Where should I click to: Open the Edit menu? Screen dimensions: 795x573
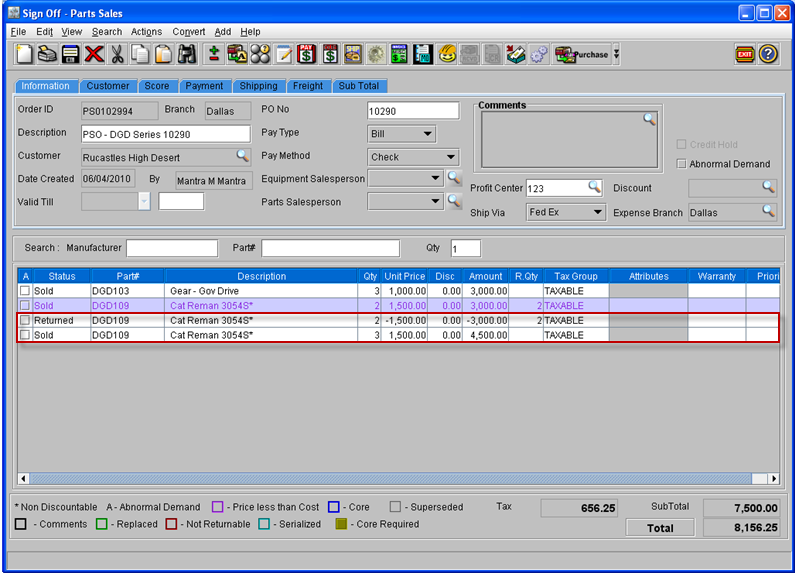[x=44, y=31]
